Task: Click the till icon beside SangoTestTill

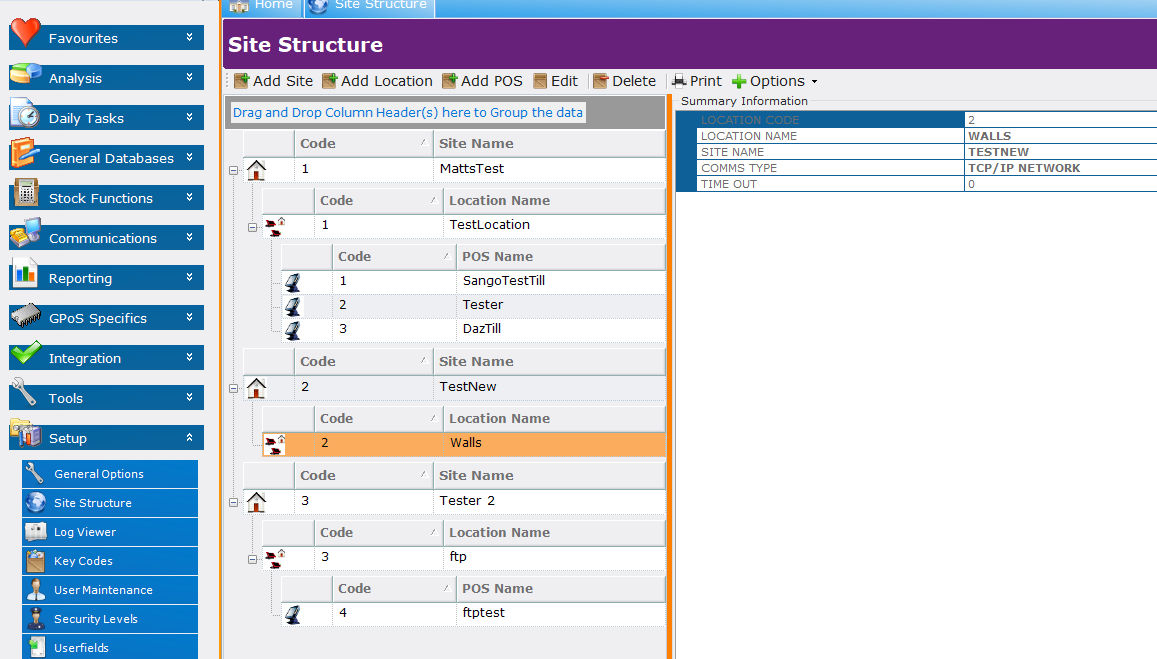Action: [x=293, y=282]
